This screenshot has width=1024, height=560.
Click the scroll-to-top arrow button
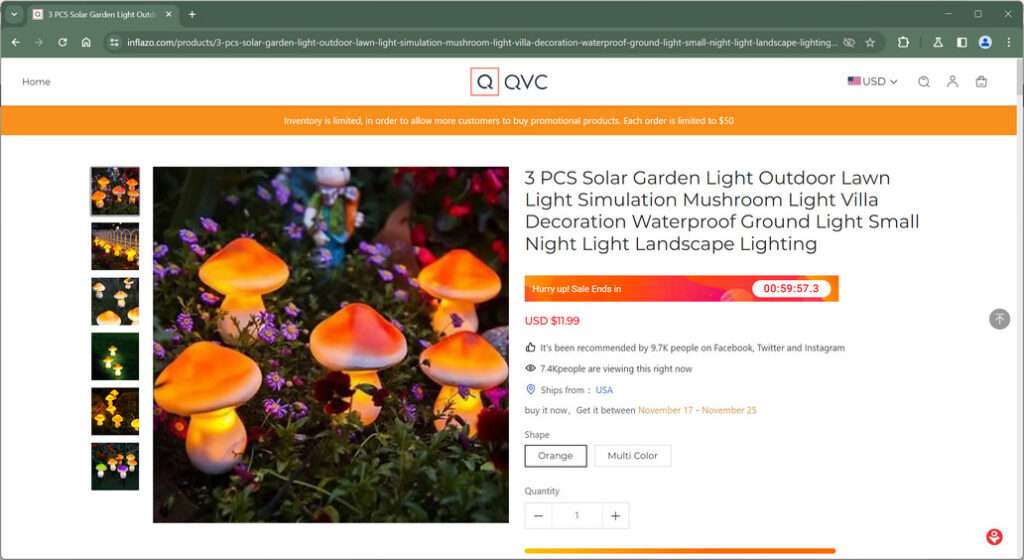coord(998,319)
